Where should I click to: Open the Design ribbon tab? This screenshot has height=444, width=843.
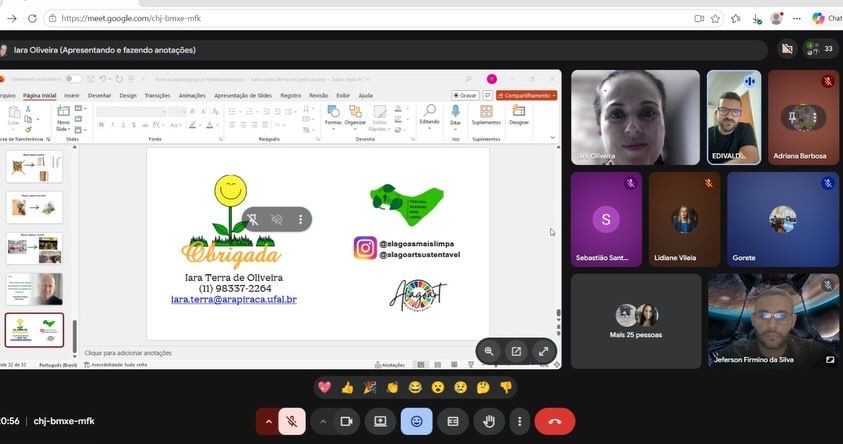tap(128, 96)
